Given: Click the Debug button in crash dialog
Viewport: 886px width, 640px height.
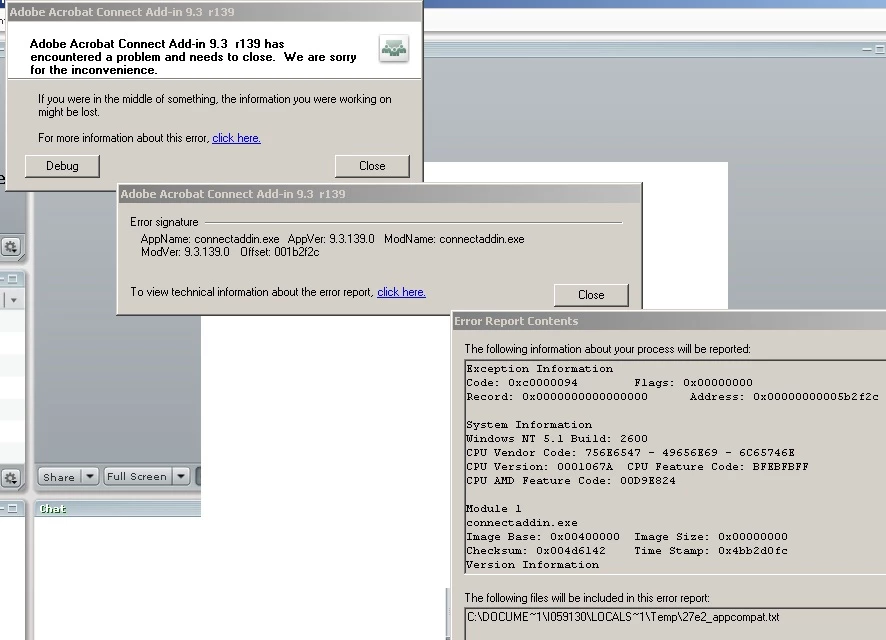Looking at the screenshot, I should (x=62, y=166).
